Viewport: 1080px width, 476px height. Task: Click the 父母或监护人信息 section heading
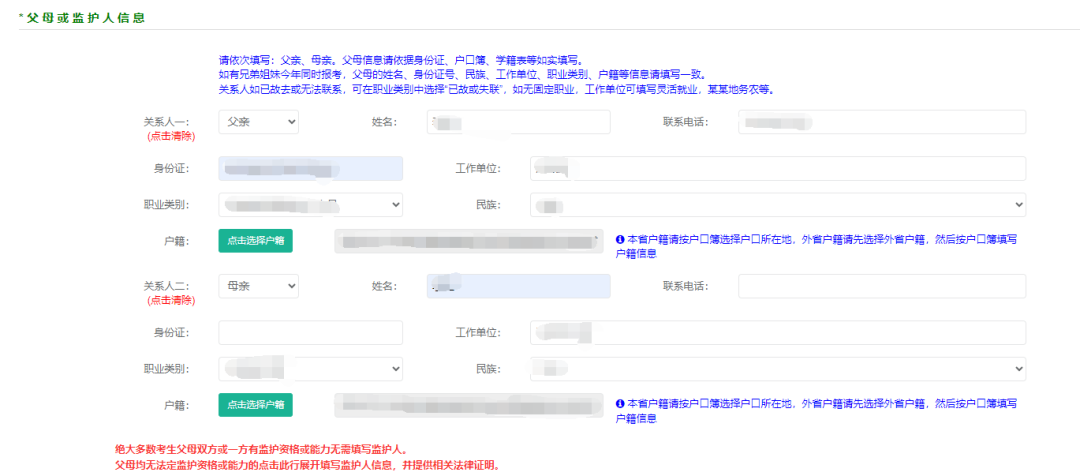coord(84,18)
